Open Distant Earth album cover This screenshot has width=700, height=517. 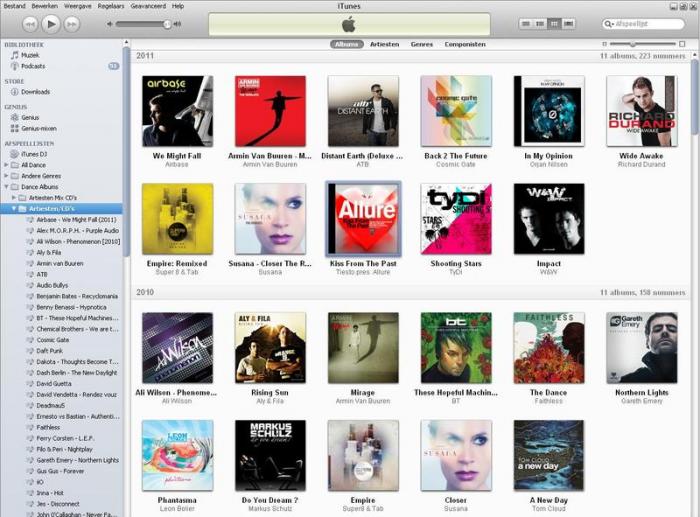coord(363,111)
